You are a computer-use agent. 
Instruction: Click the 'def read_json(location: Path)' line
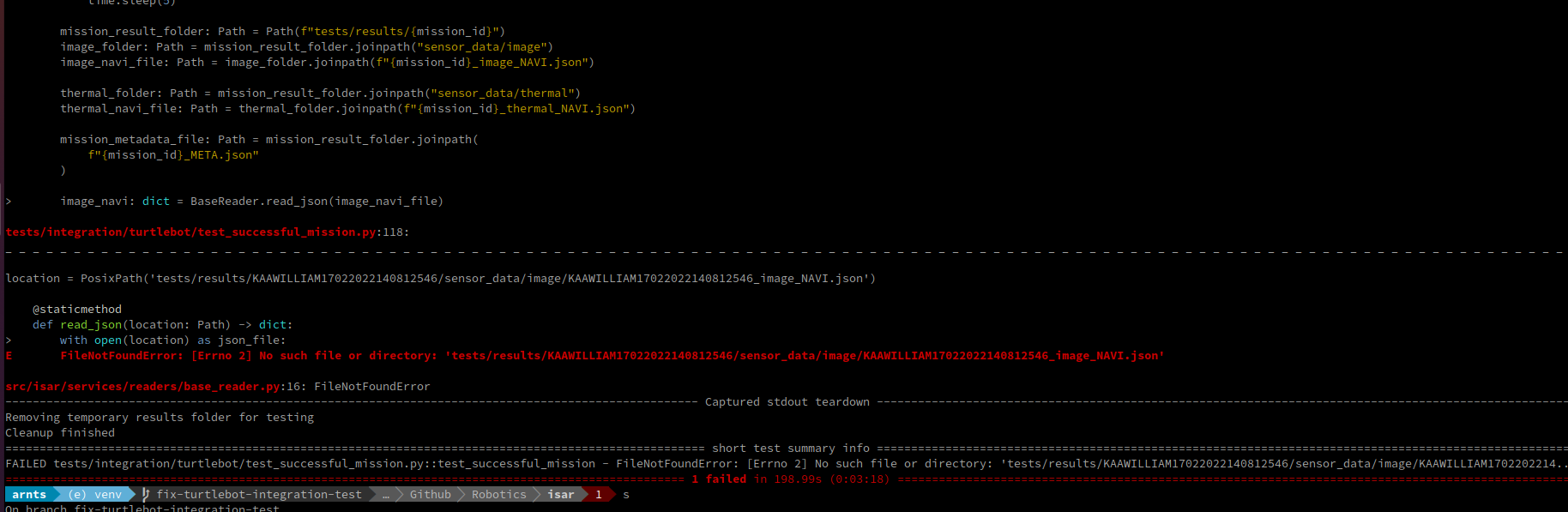pyautogui.click(x=163, y=325)
